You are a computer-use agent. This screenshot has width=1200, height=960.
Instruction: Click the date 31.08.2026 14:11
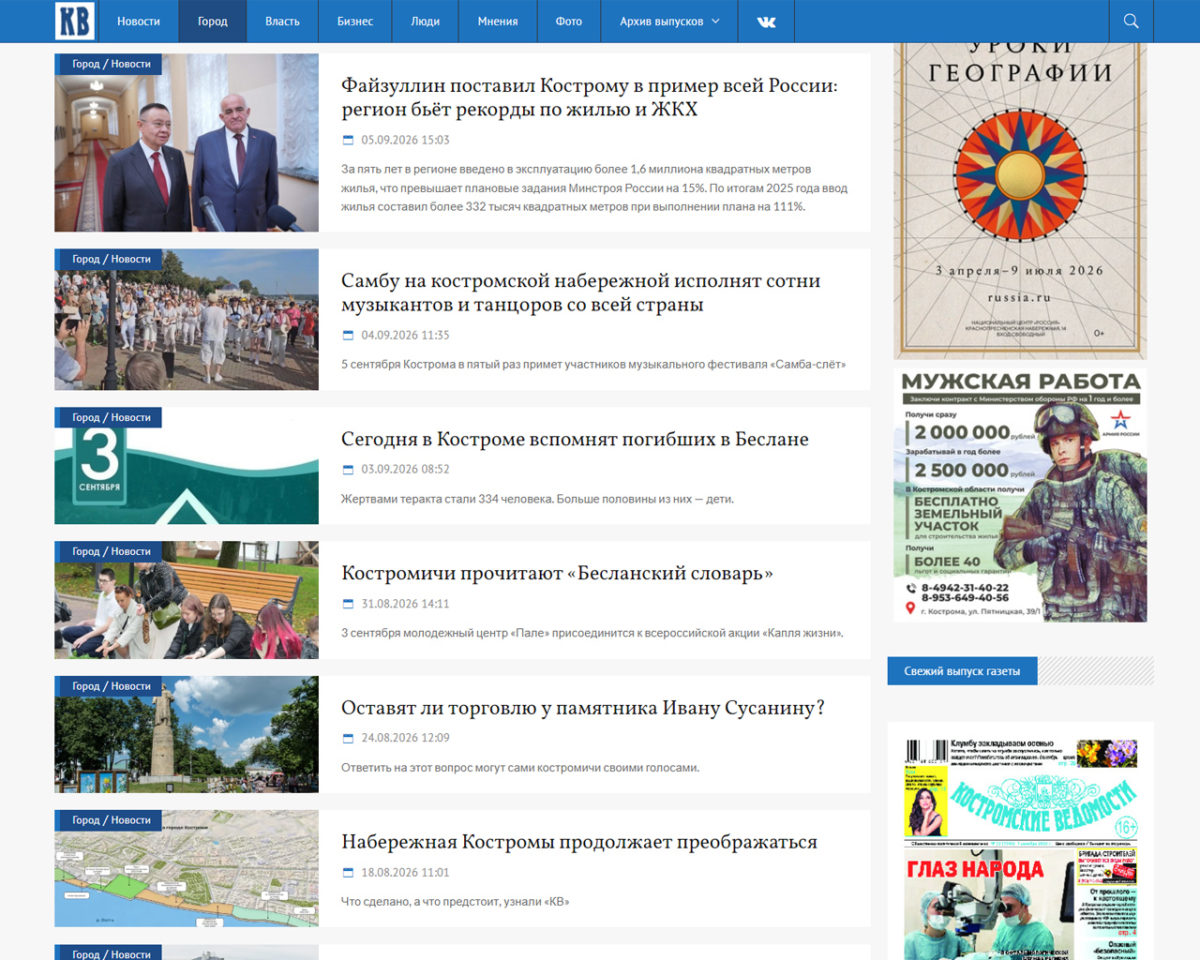click(x=405, y=604)
